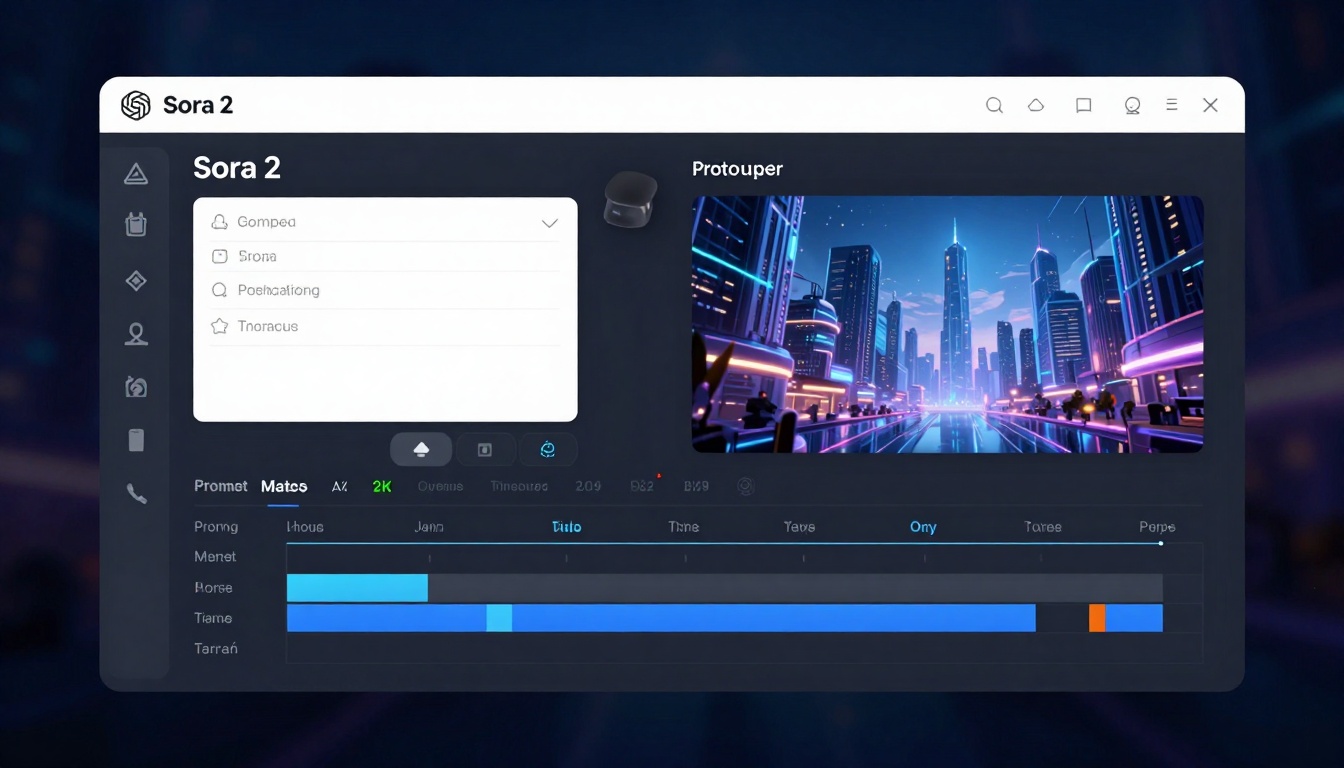1344x768 pixels.
Task: Click the upload arrow button below the list
Action: (x=421, y=450)
